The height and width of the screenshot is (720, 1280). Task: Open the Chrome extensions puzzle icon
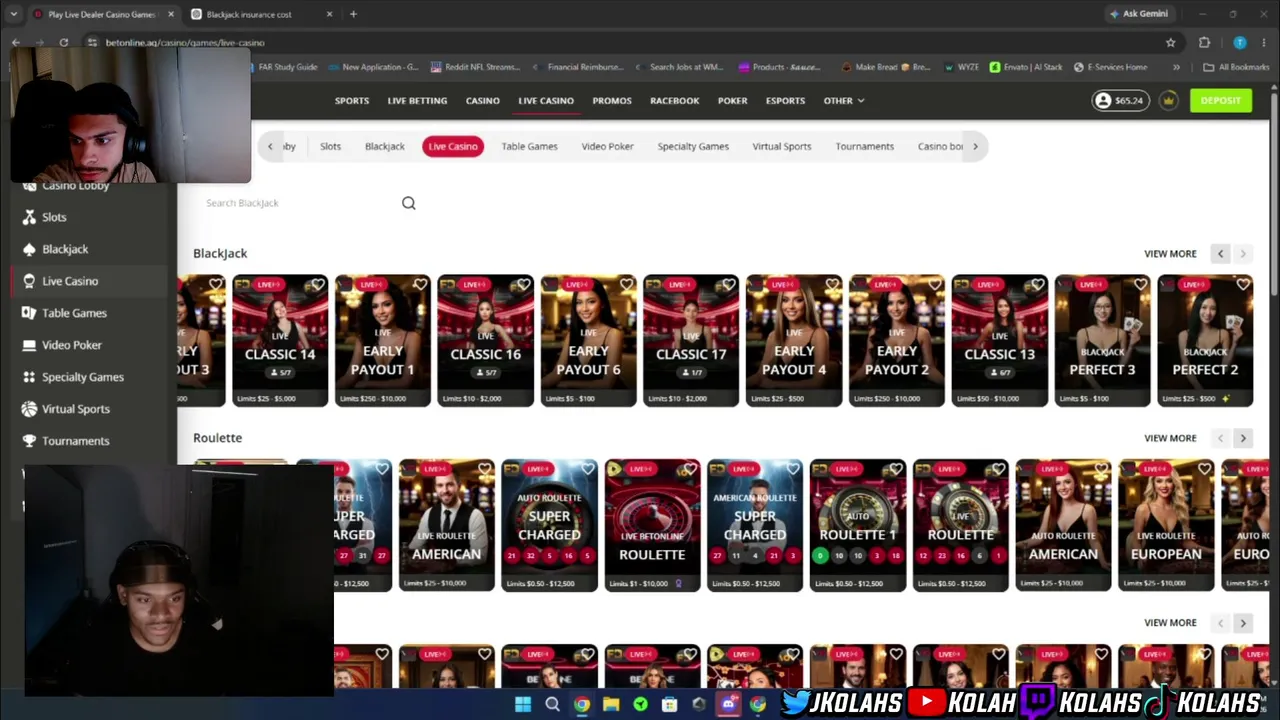coord(1204,43)
